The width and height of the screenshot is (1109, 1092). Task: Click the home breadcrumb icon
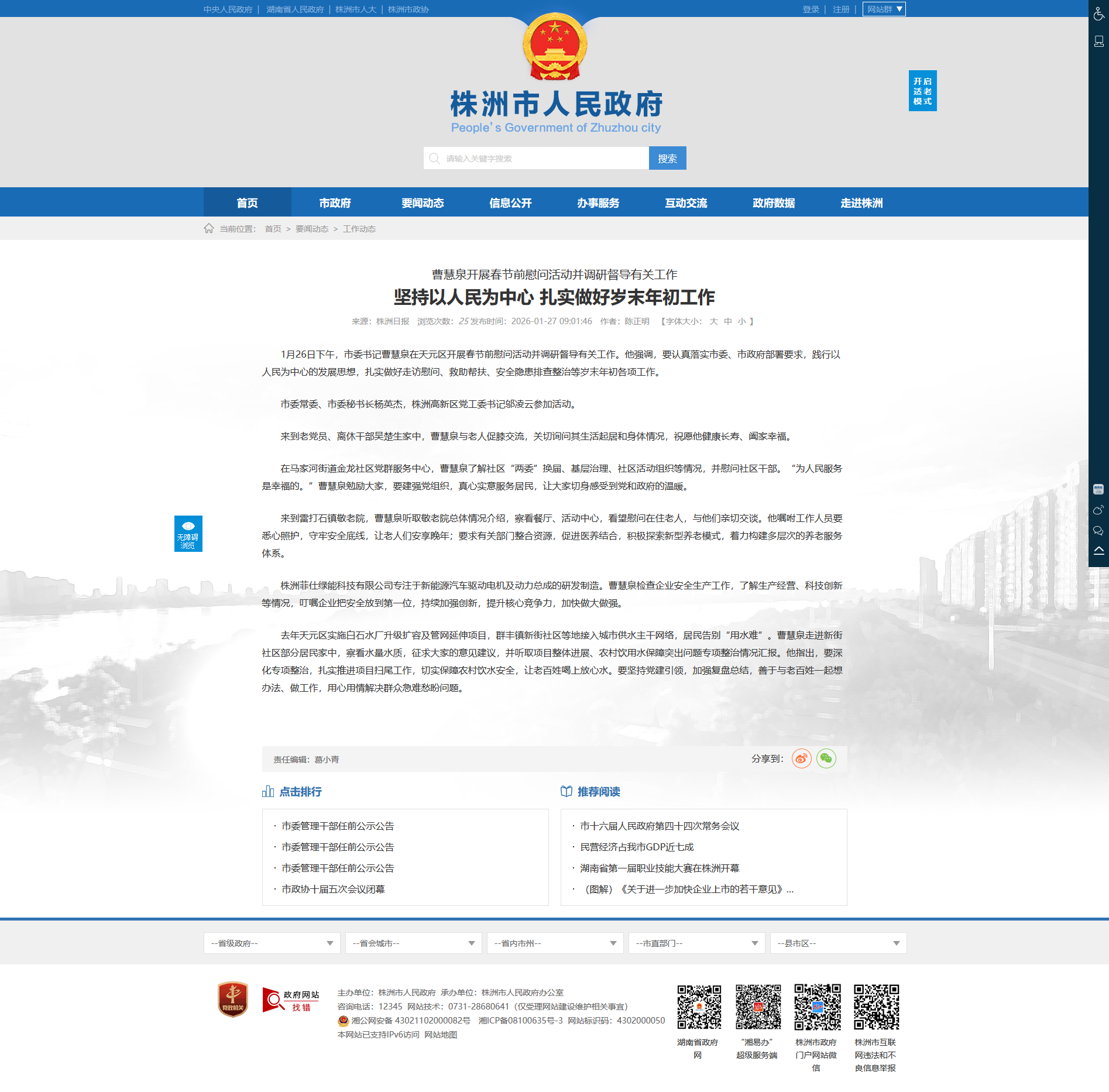[209, 228]
